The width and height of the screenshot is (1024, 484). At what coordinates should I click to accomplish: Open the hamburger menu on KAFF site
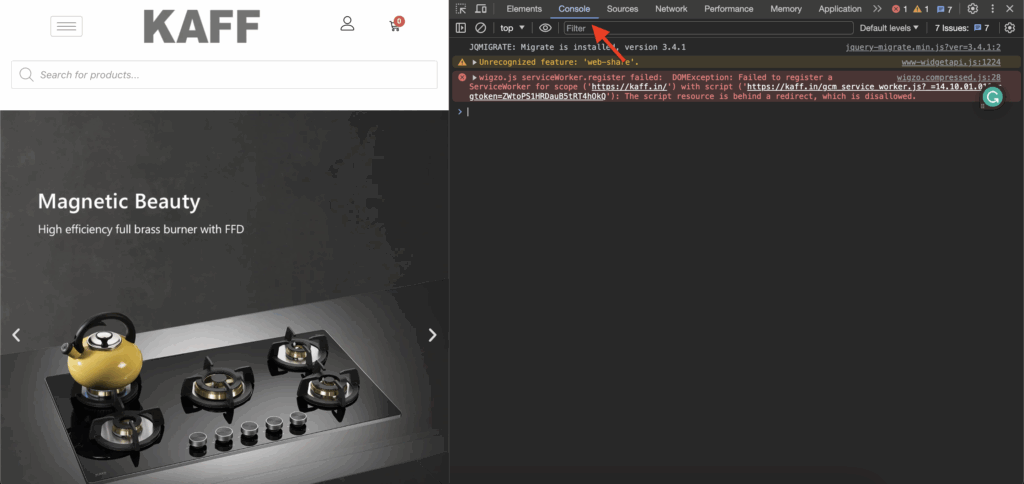coord(67,26)
